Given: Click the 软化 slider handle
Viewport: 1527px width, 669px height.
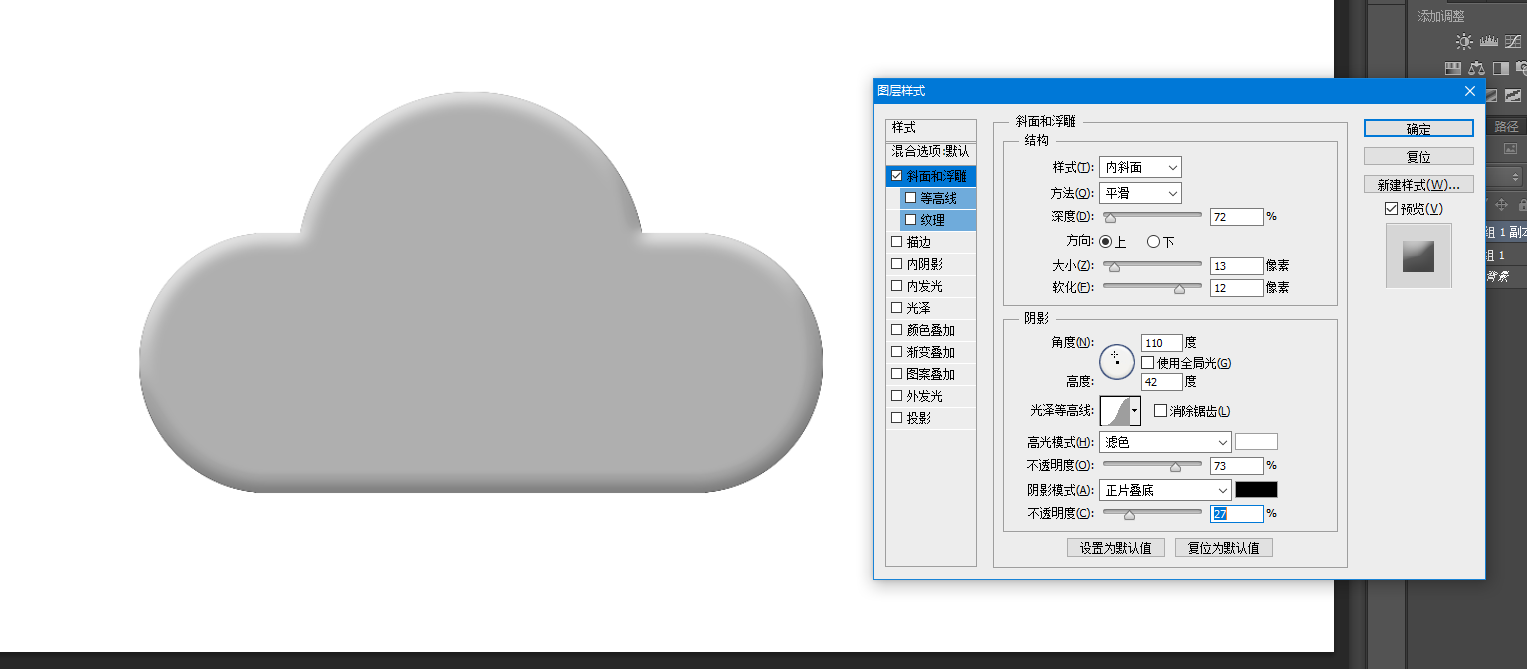Looking at the screenshot, I should (x=1179, y=288).
